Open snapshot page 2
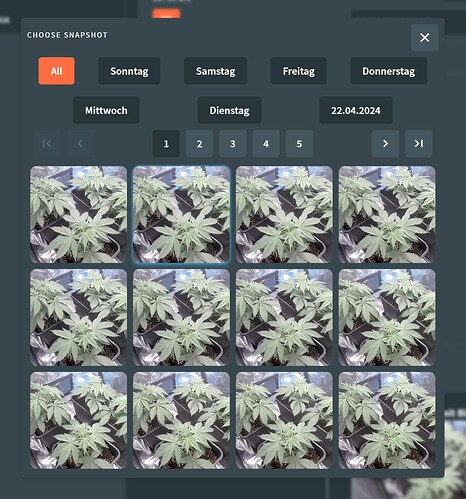This screenshot has height=499, width=466. coord(199,144)
